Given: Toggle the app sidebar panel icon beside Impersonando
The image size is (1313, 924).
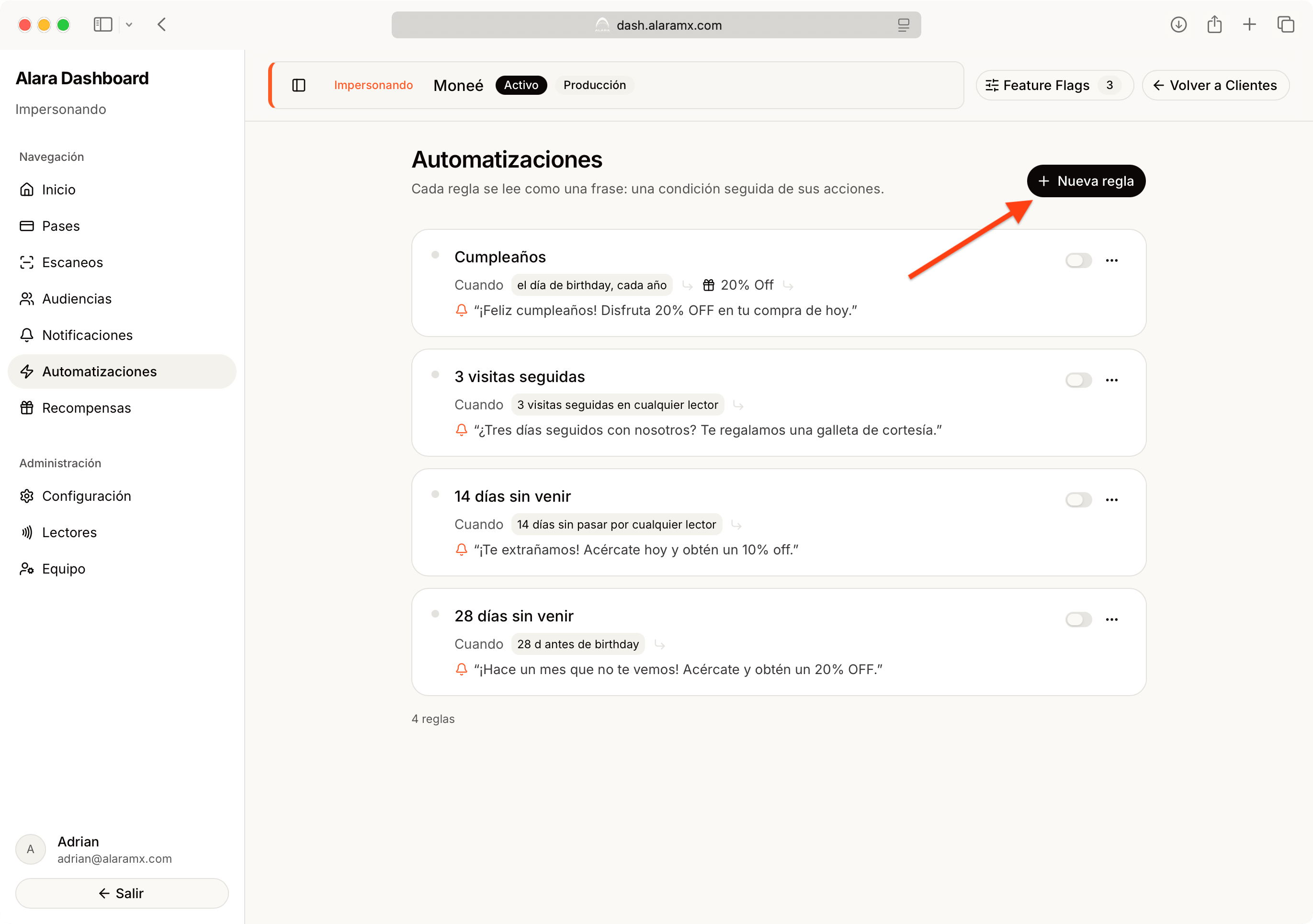Looking at the screenshot, I should tap(298, 85).
